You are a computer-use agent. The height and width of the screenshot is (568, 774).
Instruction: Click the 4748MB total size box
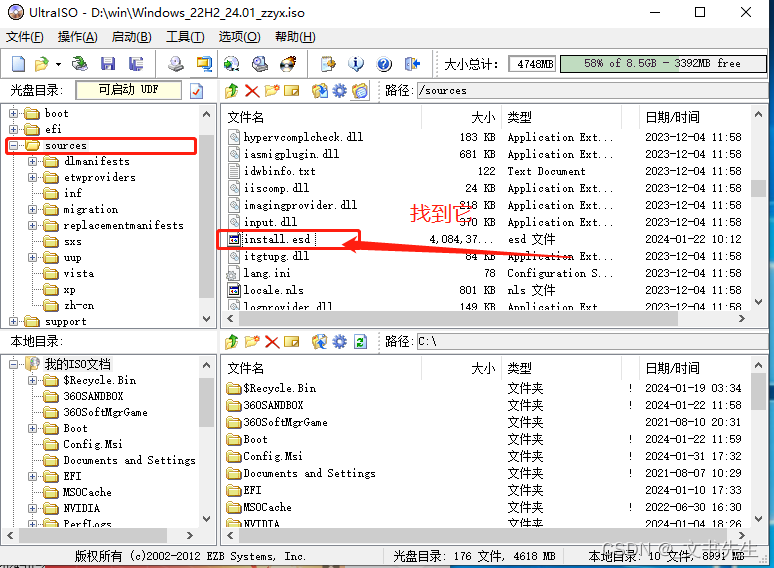(x=533, y=64)
